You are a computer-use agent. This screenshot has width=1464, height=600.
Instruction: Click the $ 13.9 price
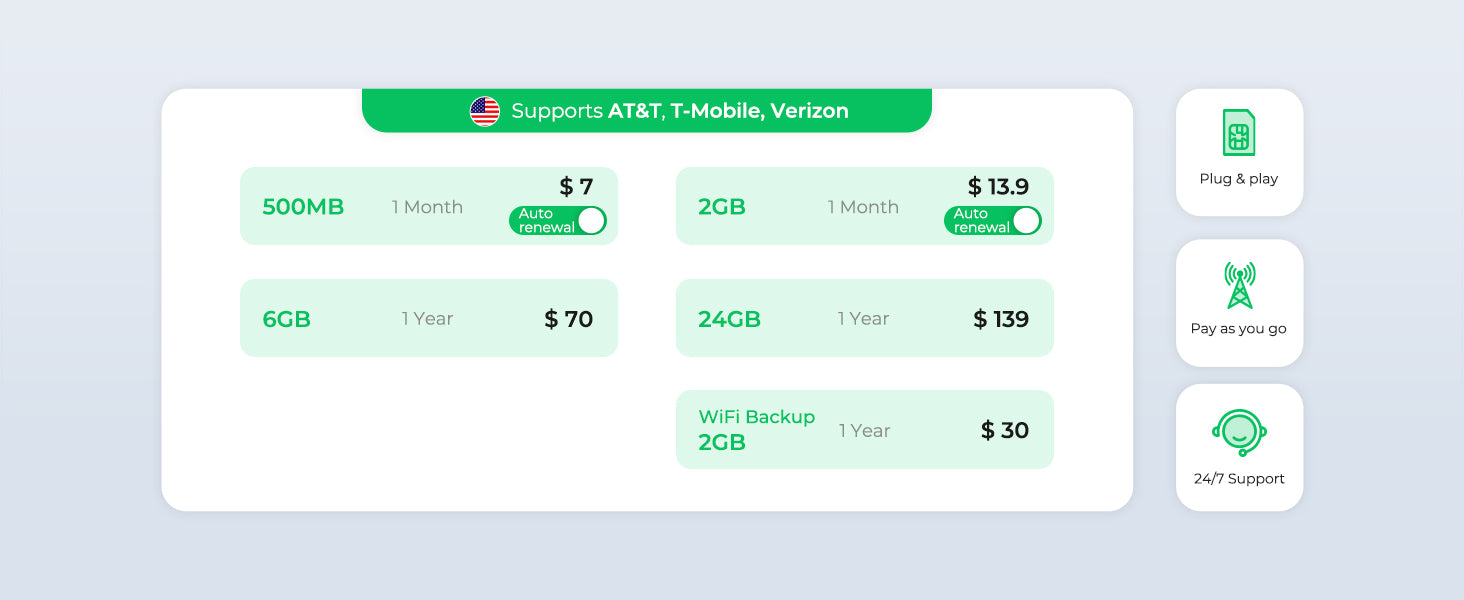tap(998, 187)
